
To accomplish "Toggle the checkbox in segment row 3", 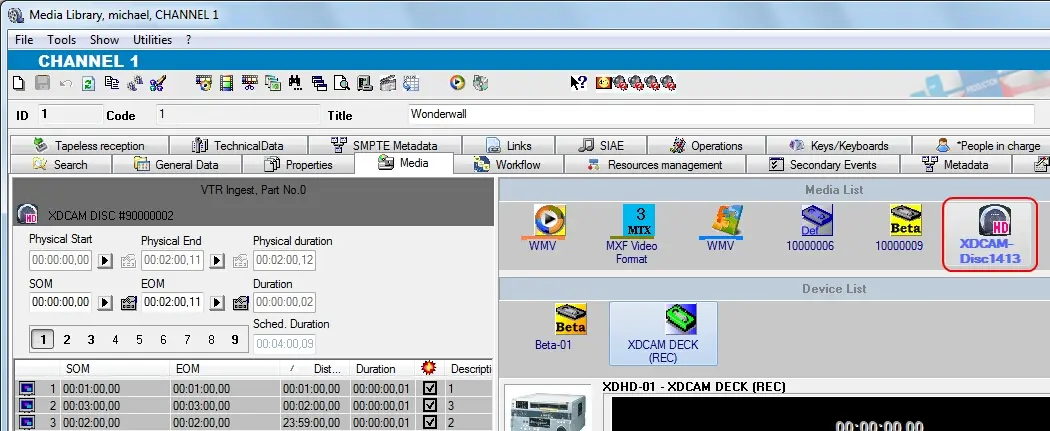I will (x=430, y=423).
